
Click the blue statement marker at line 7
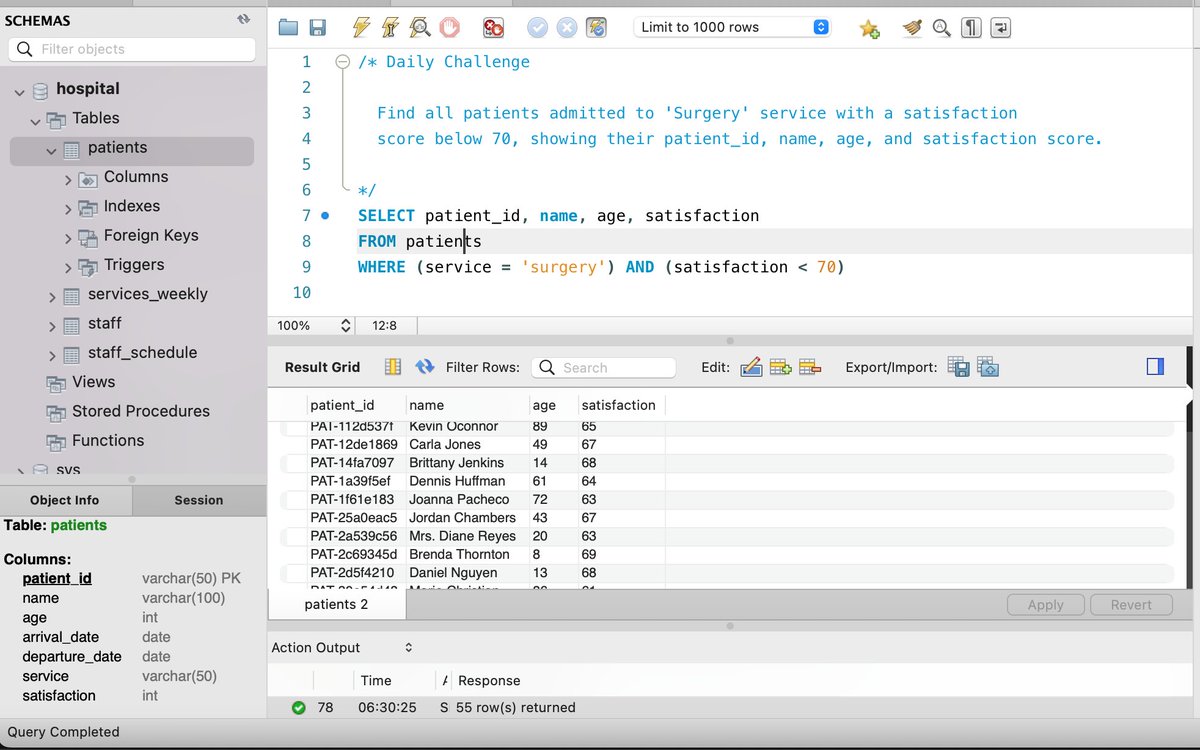[325, 215]
